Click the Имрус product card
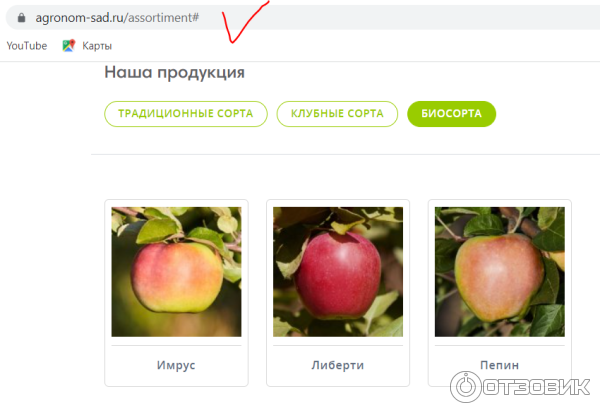Viewport: 600px width, 413px height. [176, 293]
